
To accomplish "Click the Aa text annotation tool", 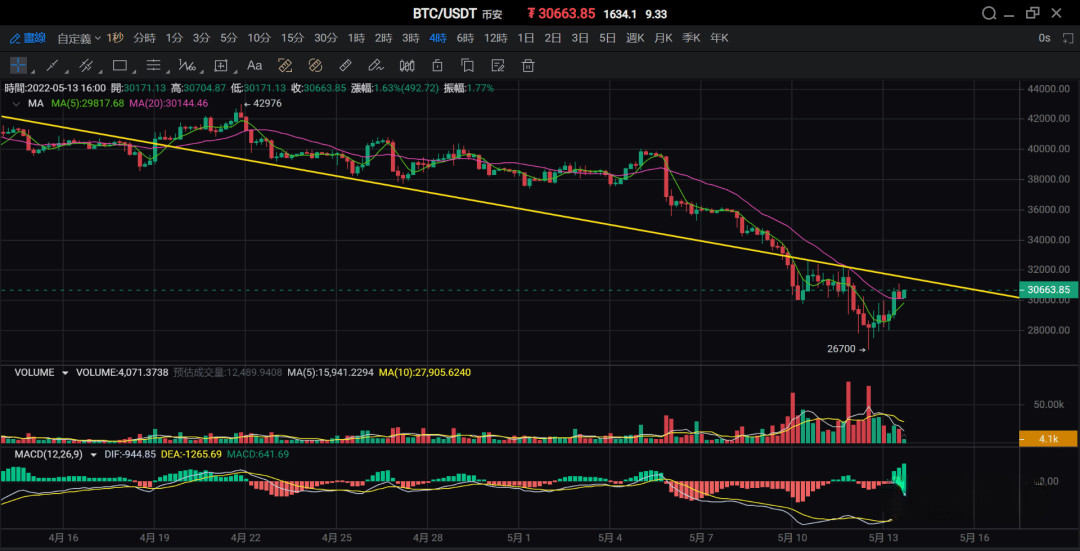I will (254, 66).
